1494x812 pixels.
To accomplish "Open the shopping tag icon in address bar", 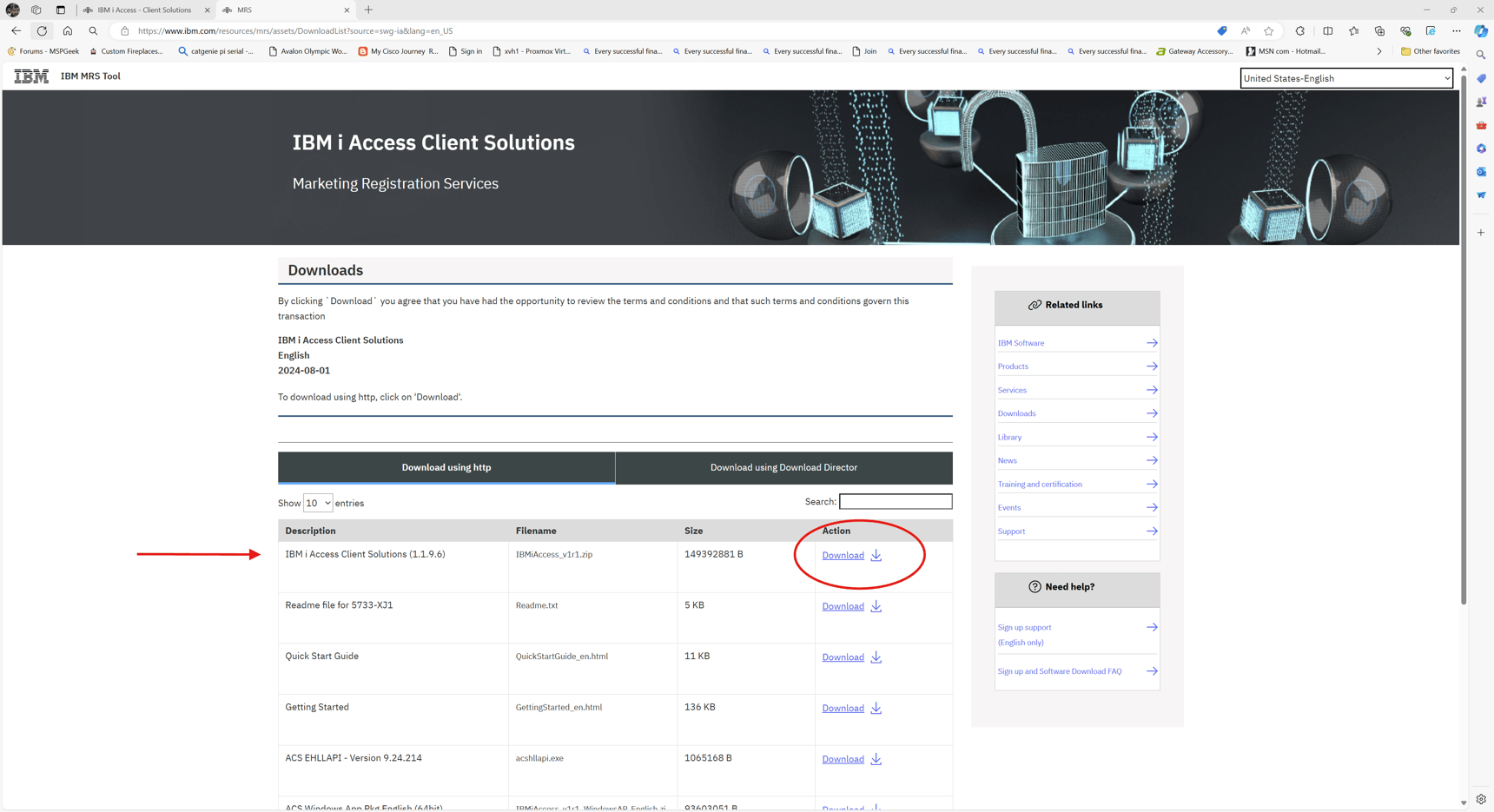I will [1222, 30].
